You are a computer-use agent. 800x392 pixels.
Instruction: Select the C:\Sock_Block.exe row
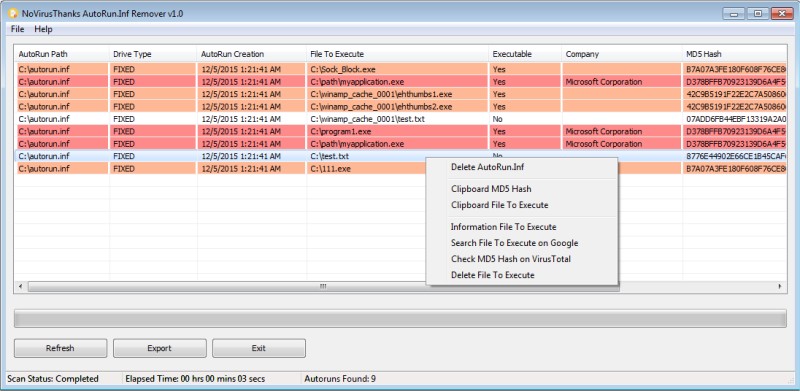402,69
